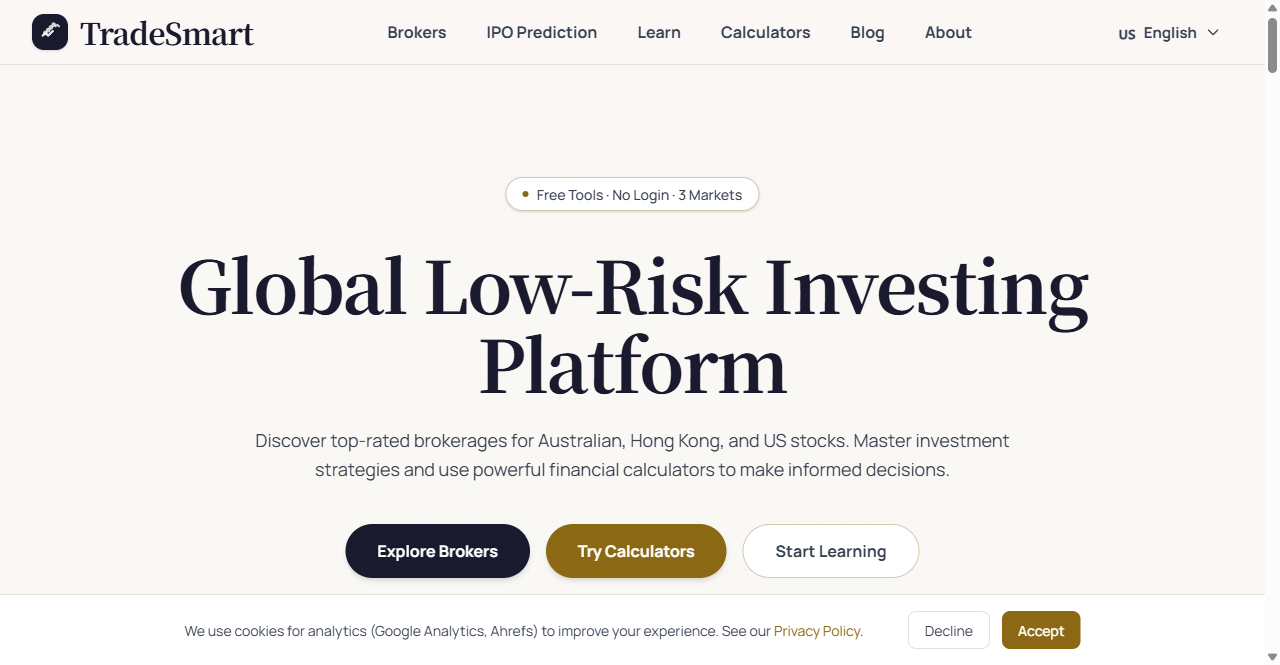Image resolution: width=1280 pixels, height=665 pixels.
Task: Click the US flag language indicator
Action: pos(1126,33)
